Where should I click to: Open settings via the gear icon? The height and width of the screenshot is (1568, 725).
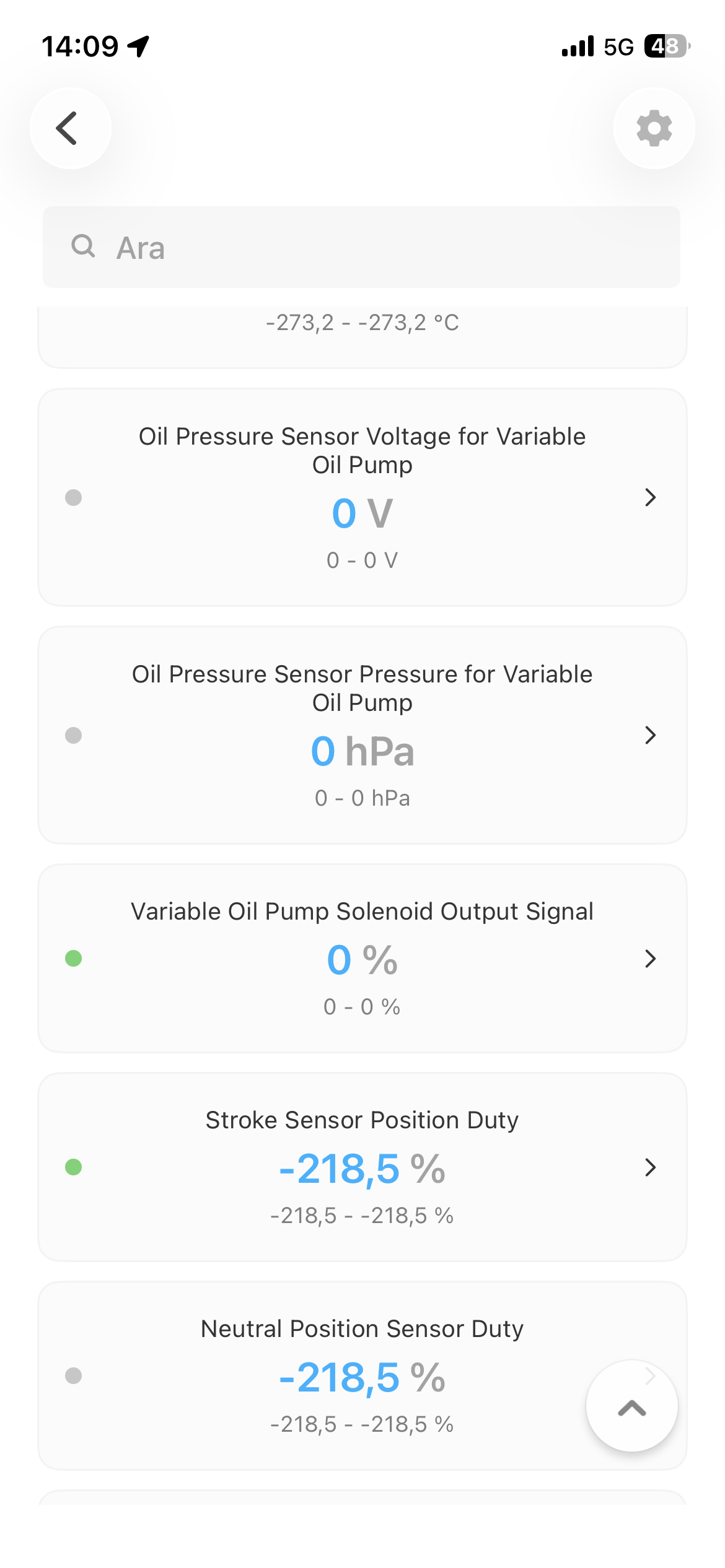[654, 128]
